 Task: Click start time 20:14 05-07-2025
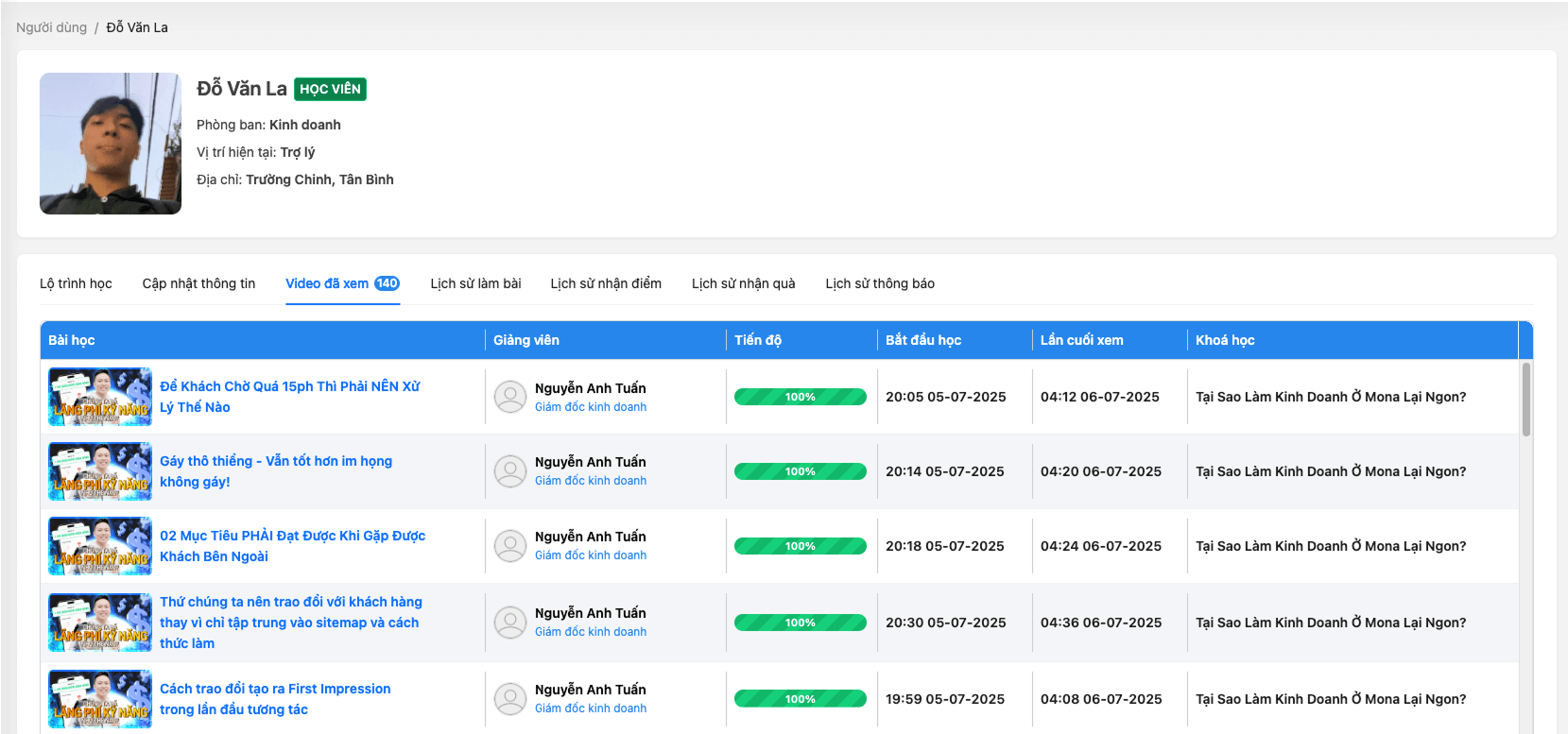(945, 471)
